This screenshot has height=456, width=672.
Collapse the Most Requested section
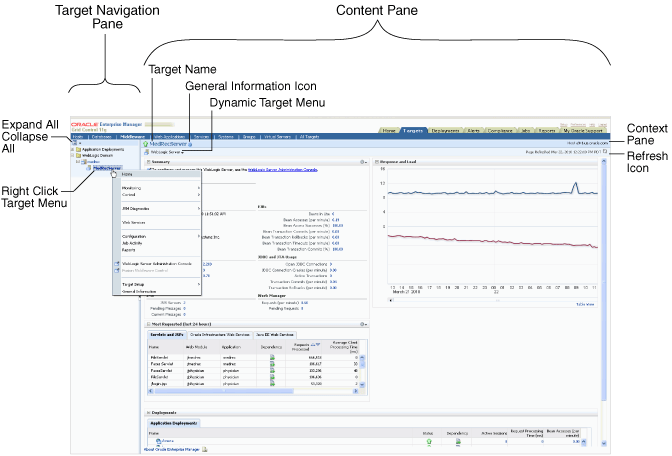pos(149,324)
